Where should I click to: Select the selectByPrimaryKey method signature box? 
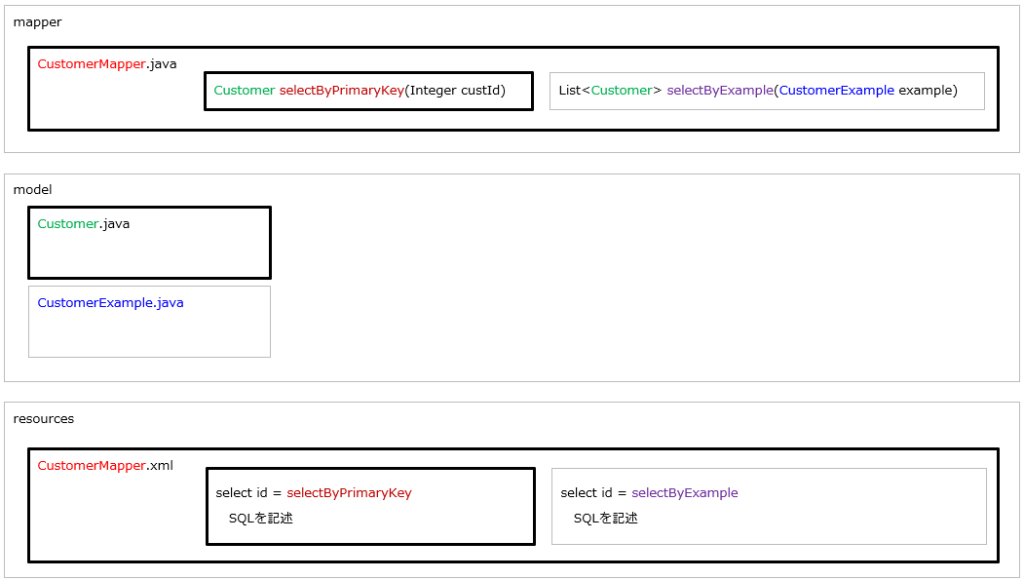tap(367, 90)
